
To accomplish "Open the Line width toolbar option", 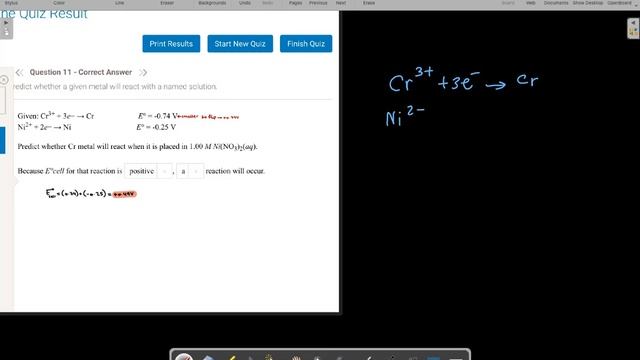I will click(119, 3).
